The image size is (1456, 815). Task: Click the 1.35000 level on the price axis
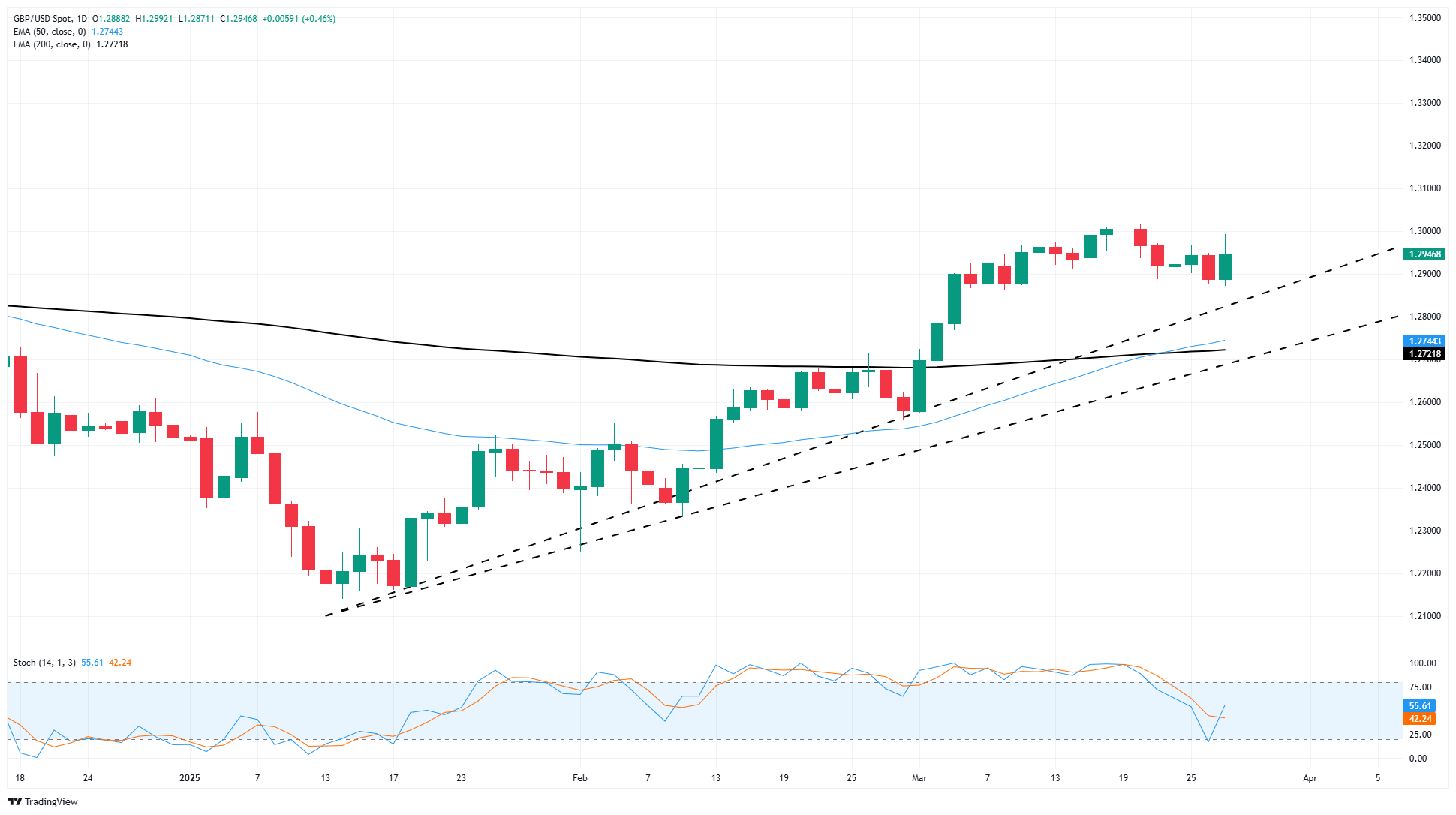click(1424, 17)
